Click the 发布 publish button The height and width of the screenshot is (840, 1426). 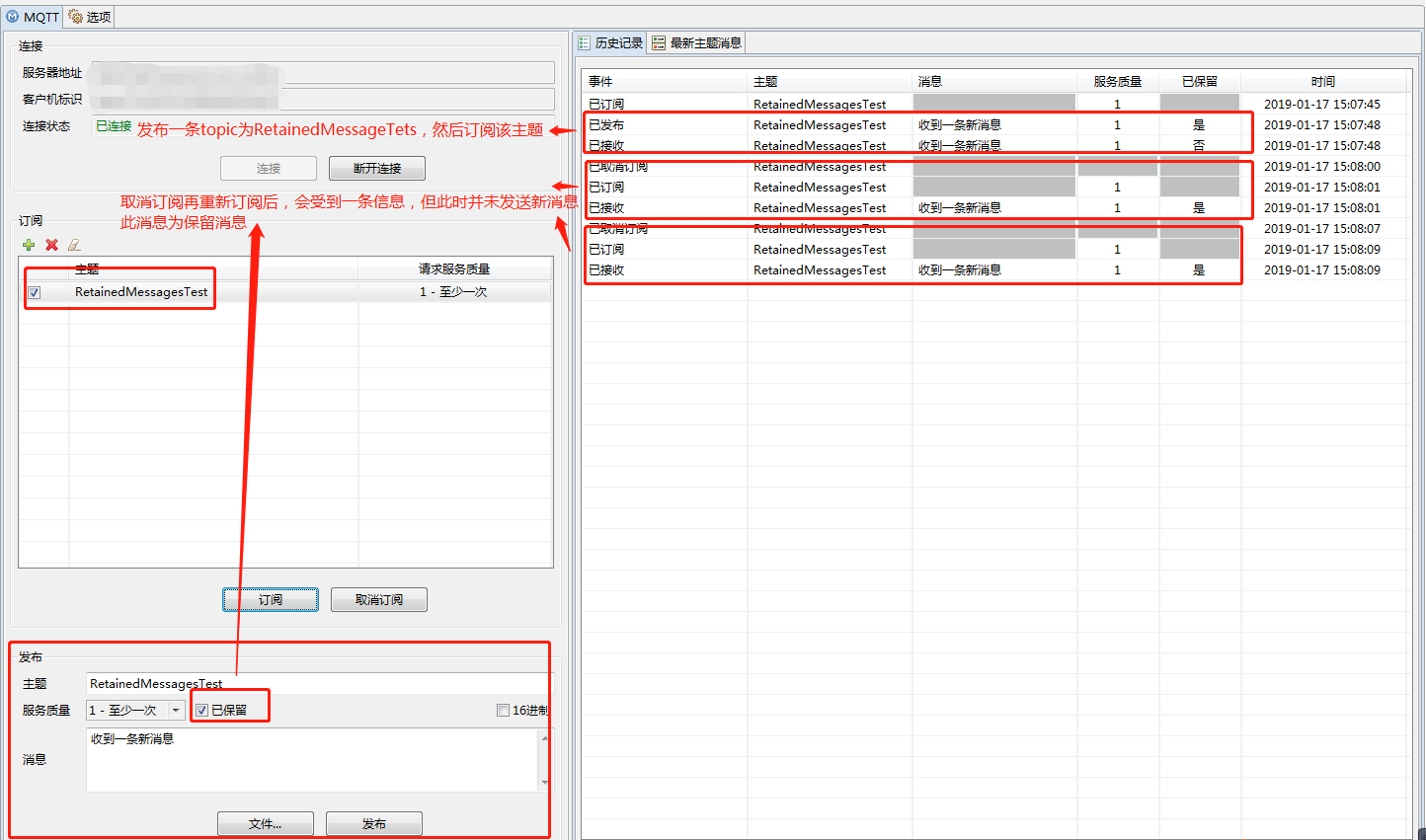[x=374, y=823]
